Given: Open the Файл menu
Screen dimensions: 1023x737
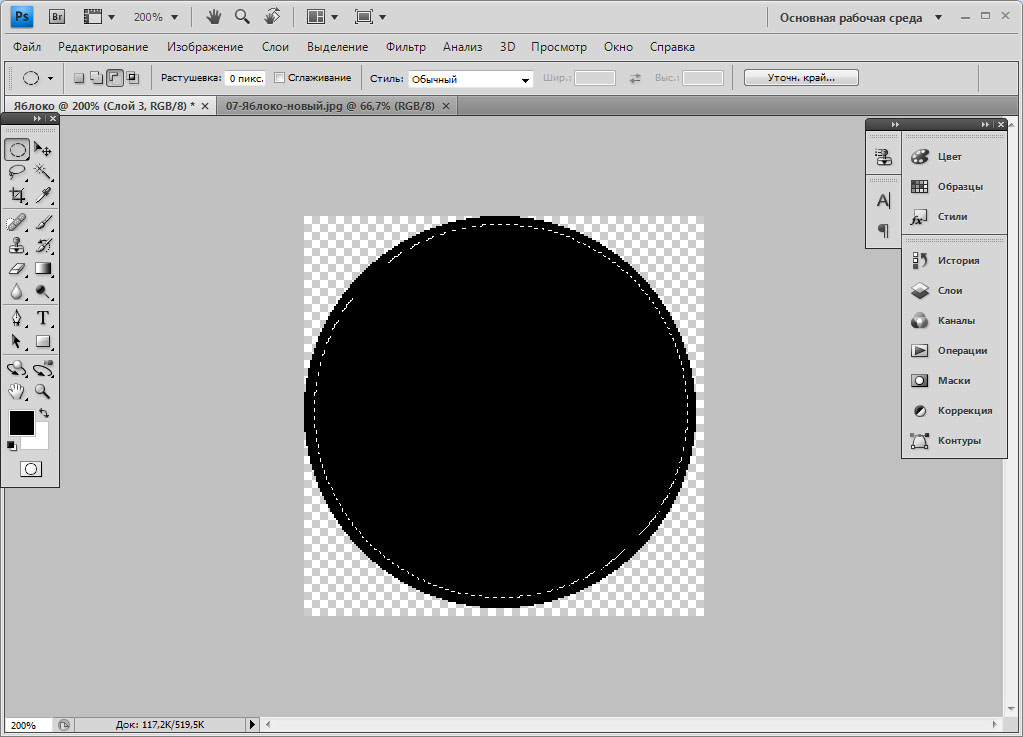Looking at the screenshot, I should [x=27, y=47].
